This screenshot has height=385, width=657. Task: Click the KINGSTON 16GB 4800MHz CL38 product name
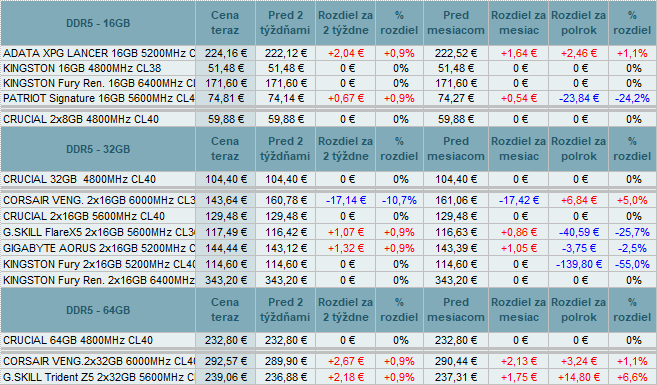point(82,68)
